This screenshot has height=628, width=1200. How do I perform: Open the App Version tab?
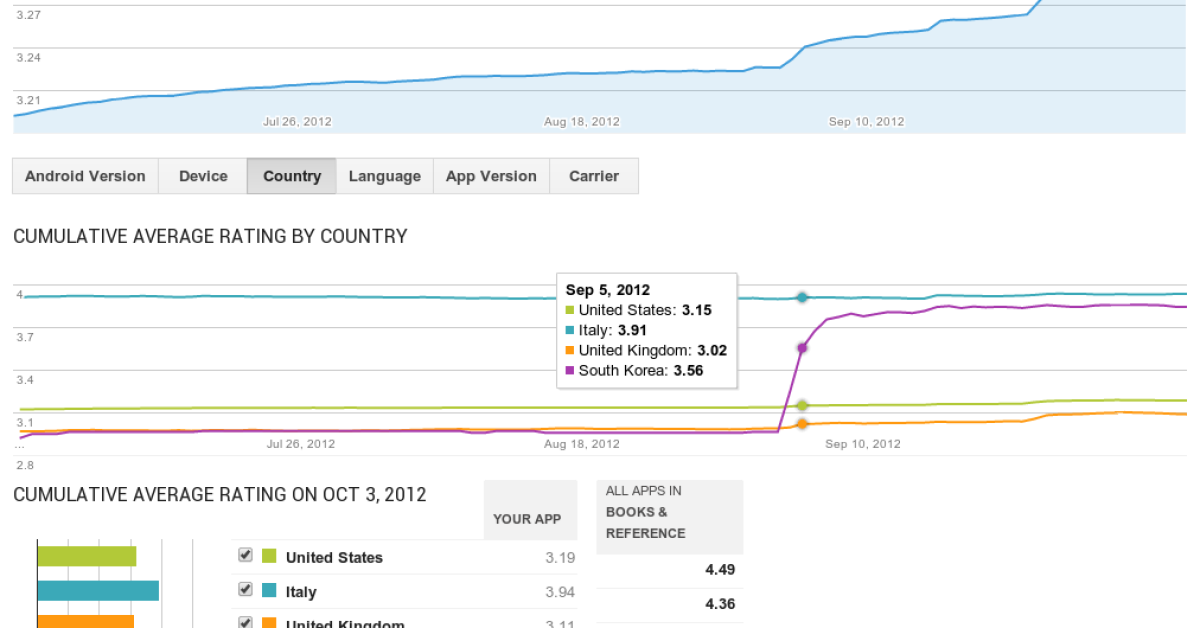point(491,176)
